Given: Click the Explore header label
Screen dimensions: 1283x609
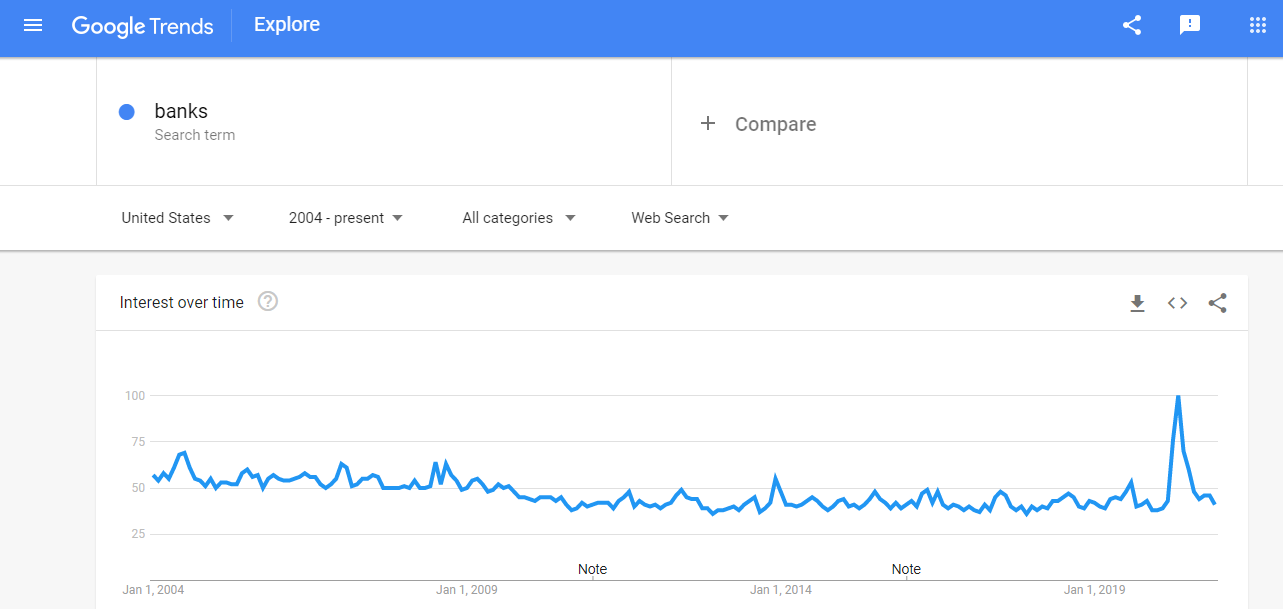Looking at the screenshot, I should (x=287, y=25).
